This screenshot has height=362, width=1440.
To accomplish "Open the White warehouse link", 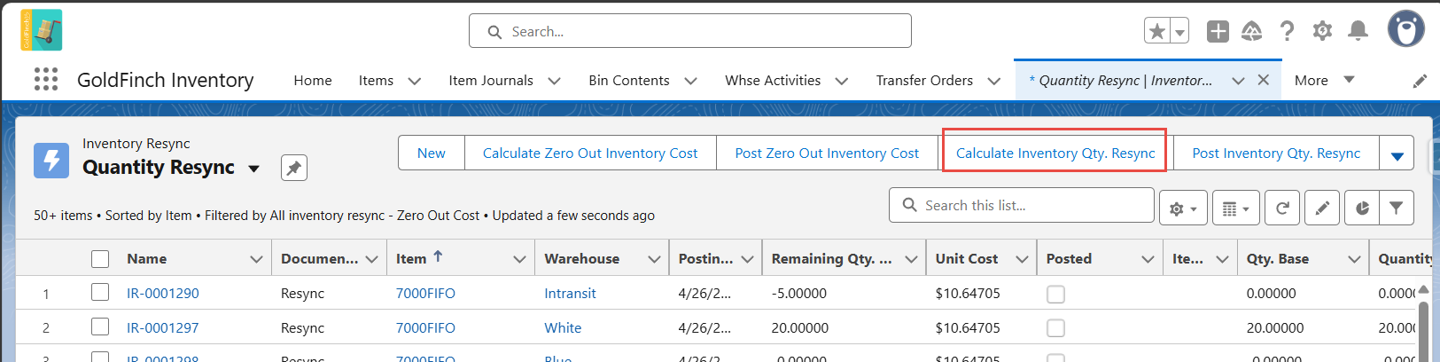I will (x=563, y=328).
